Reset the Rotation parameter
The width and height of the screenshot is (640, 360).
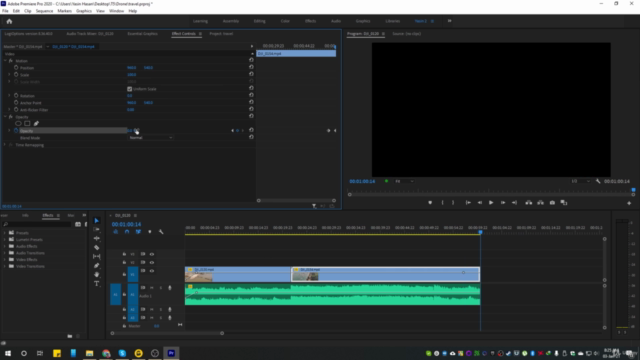[251, 95]
